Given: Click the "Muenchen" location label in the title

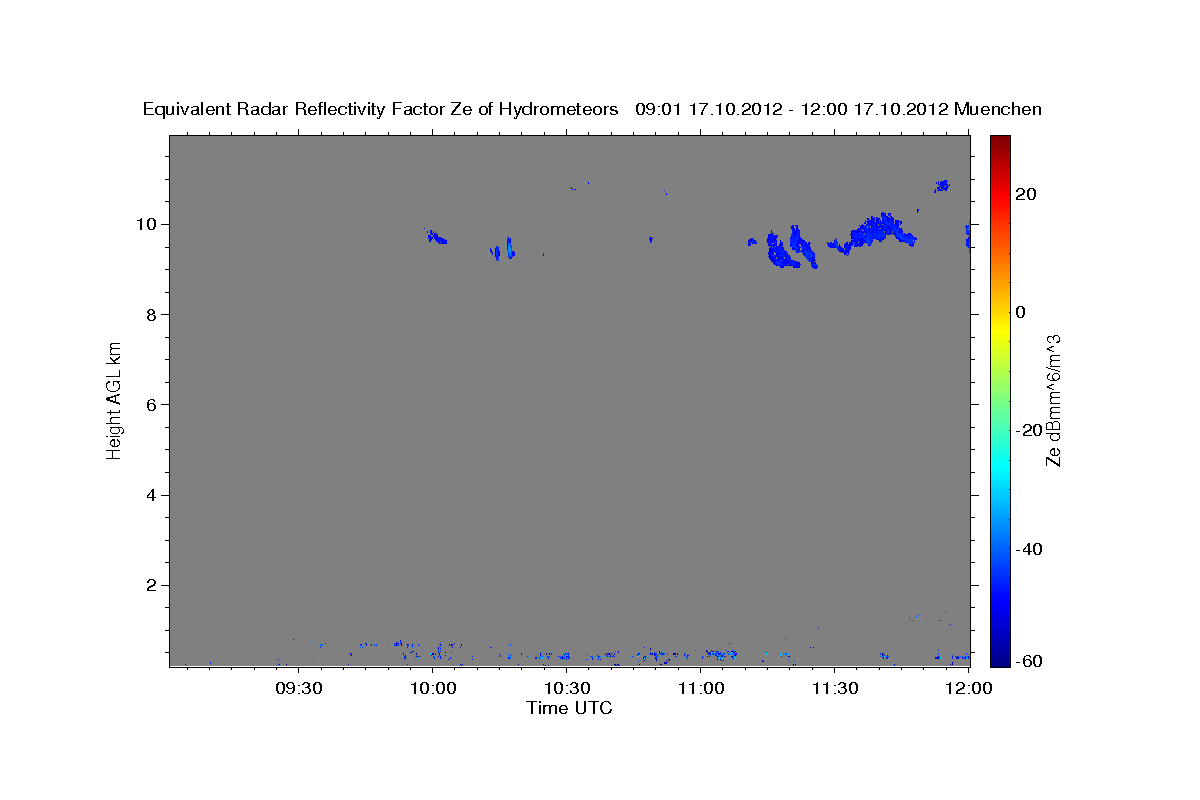Looking at the screenshot, I should pos(998,109).
